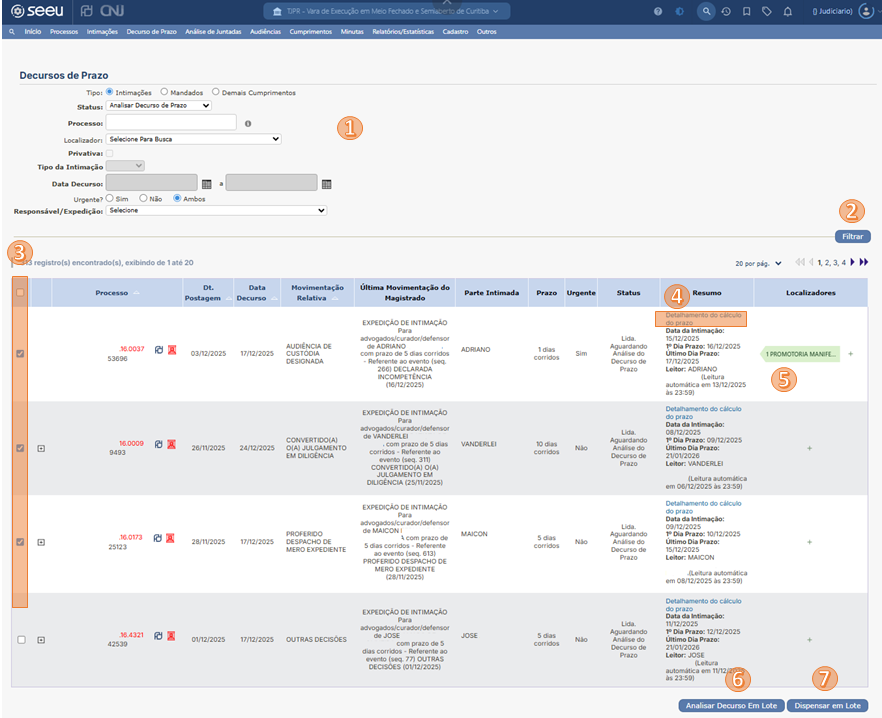Image resolution: width=882 pixels, height=718 pixels.
Task: Click the tag icon in top bar
Action: point(767,11)
